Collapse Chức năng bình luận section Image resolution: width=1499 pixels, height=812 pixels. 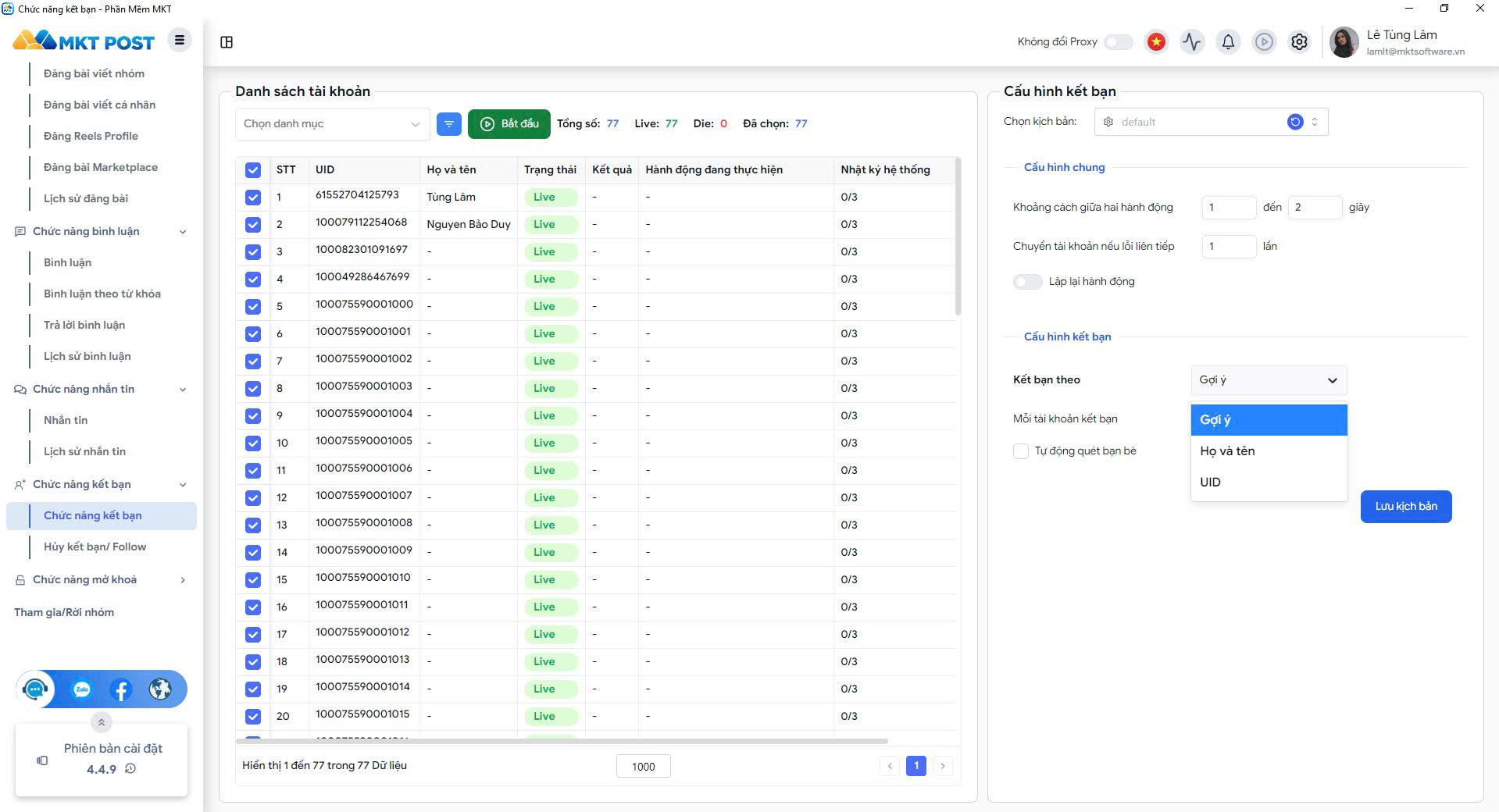pyautogui.click(x=102, y=231)
